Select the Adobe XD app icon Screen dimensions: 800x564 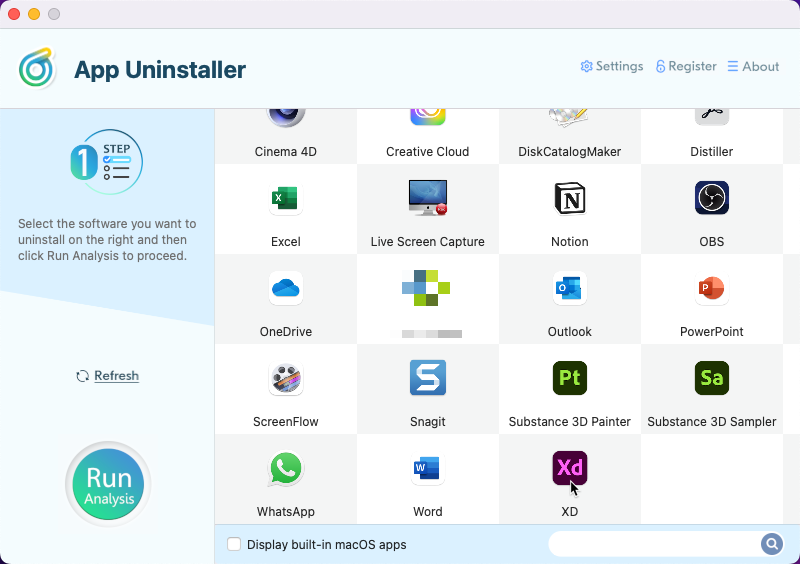click(x=570, y=468)
